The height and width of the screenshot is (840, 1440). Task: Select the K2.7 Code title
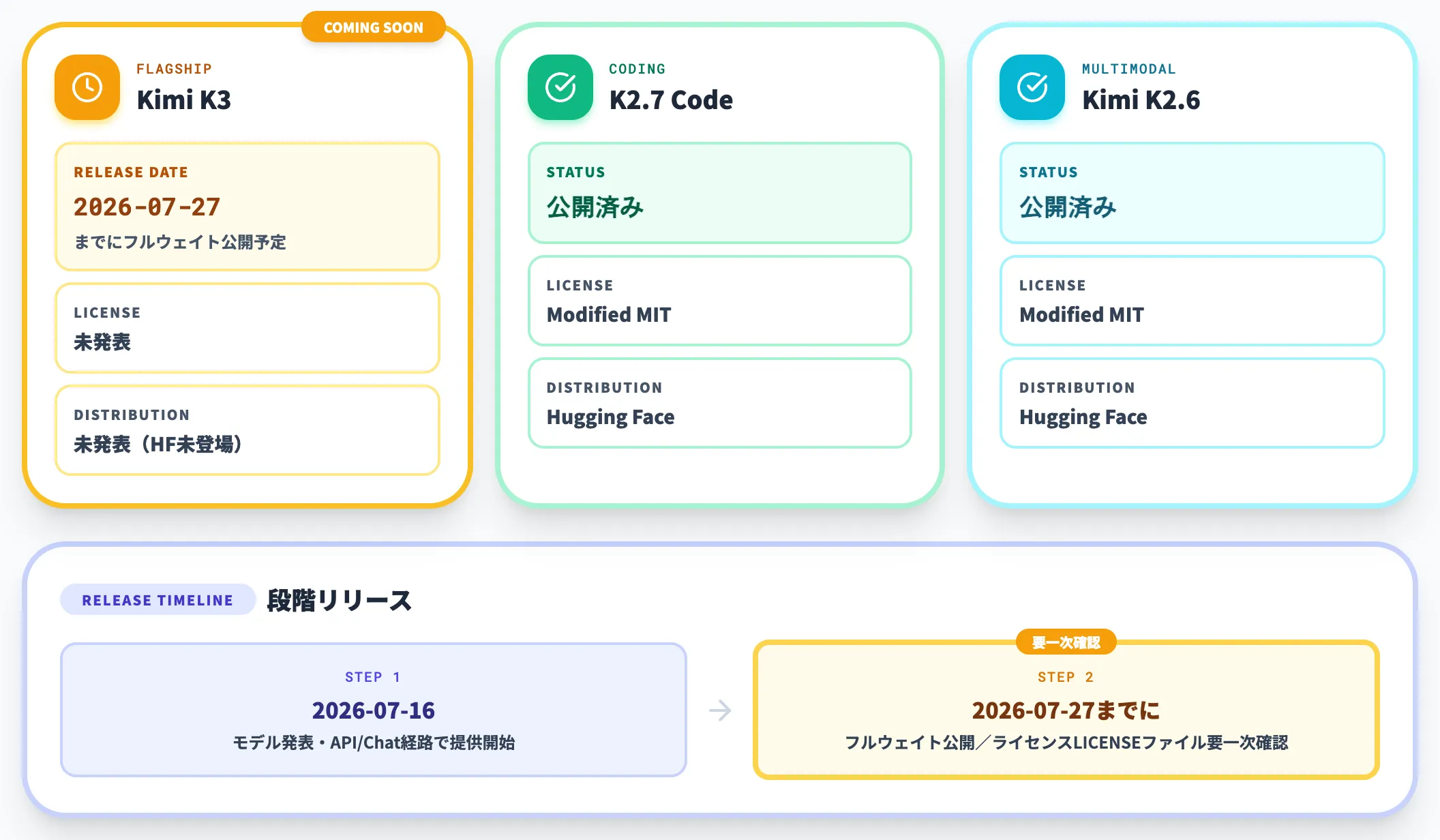coord(671,100)
